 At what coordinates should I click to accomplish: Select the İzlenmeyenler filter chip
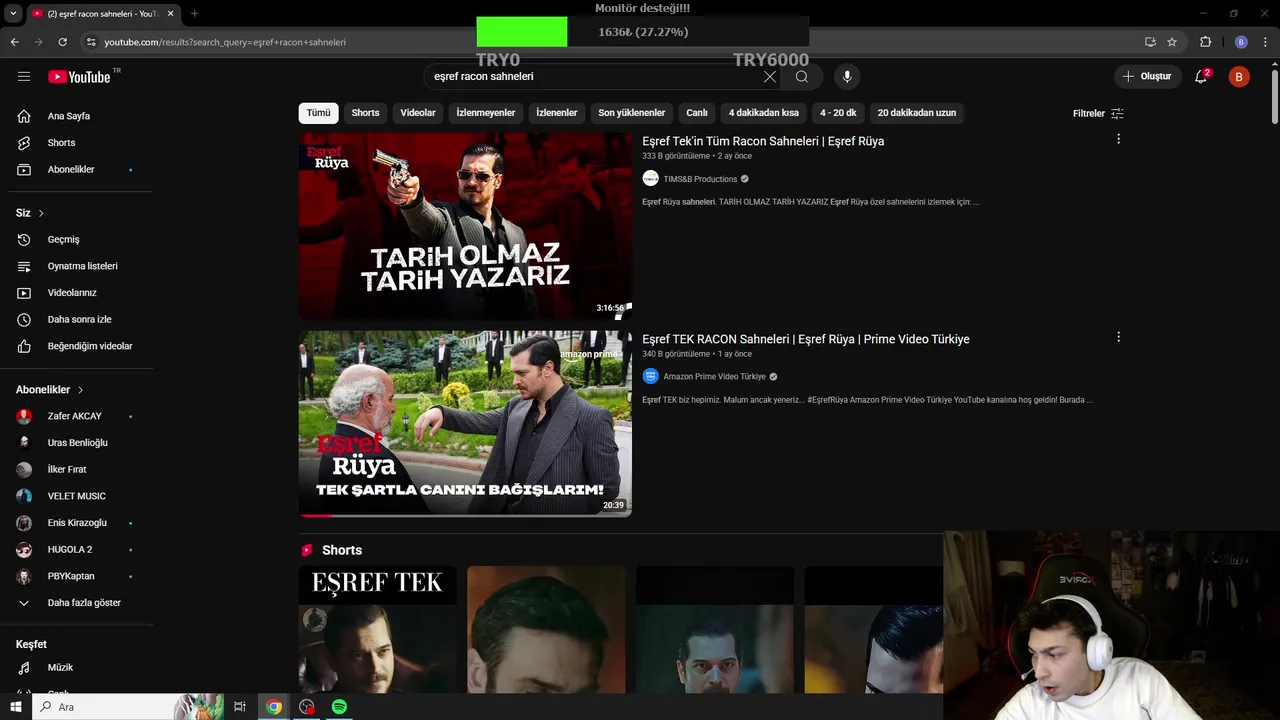[486, 113]
